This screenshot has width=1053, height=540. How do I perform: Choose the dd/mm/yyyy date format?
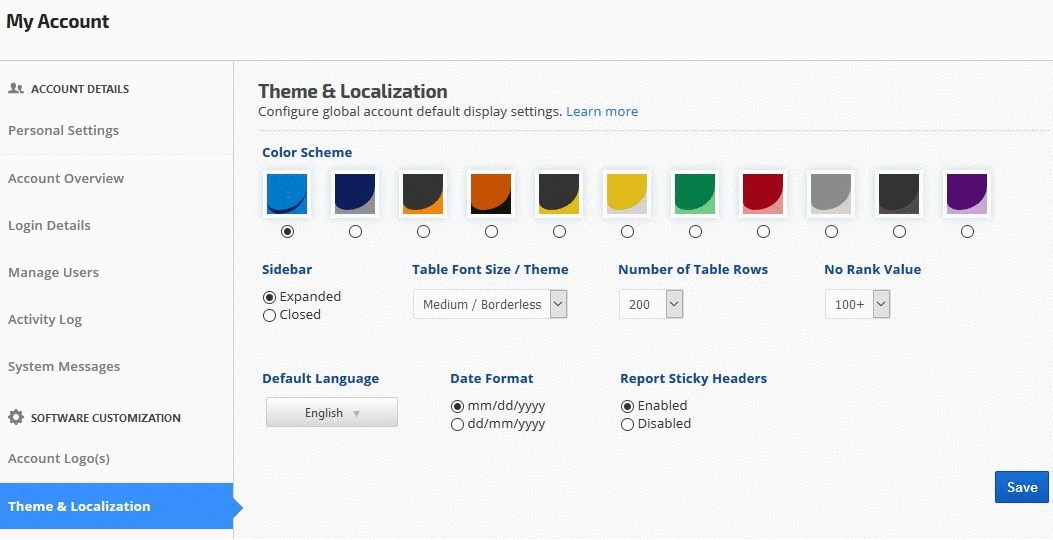457,424
